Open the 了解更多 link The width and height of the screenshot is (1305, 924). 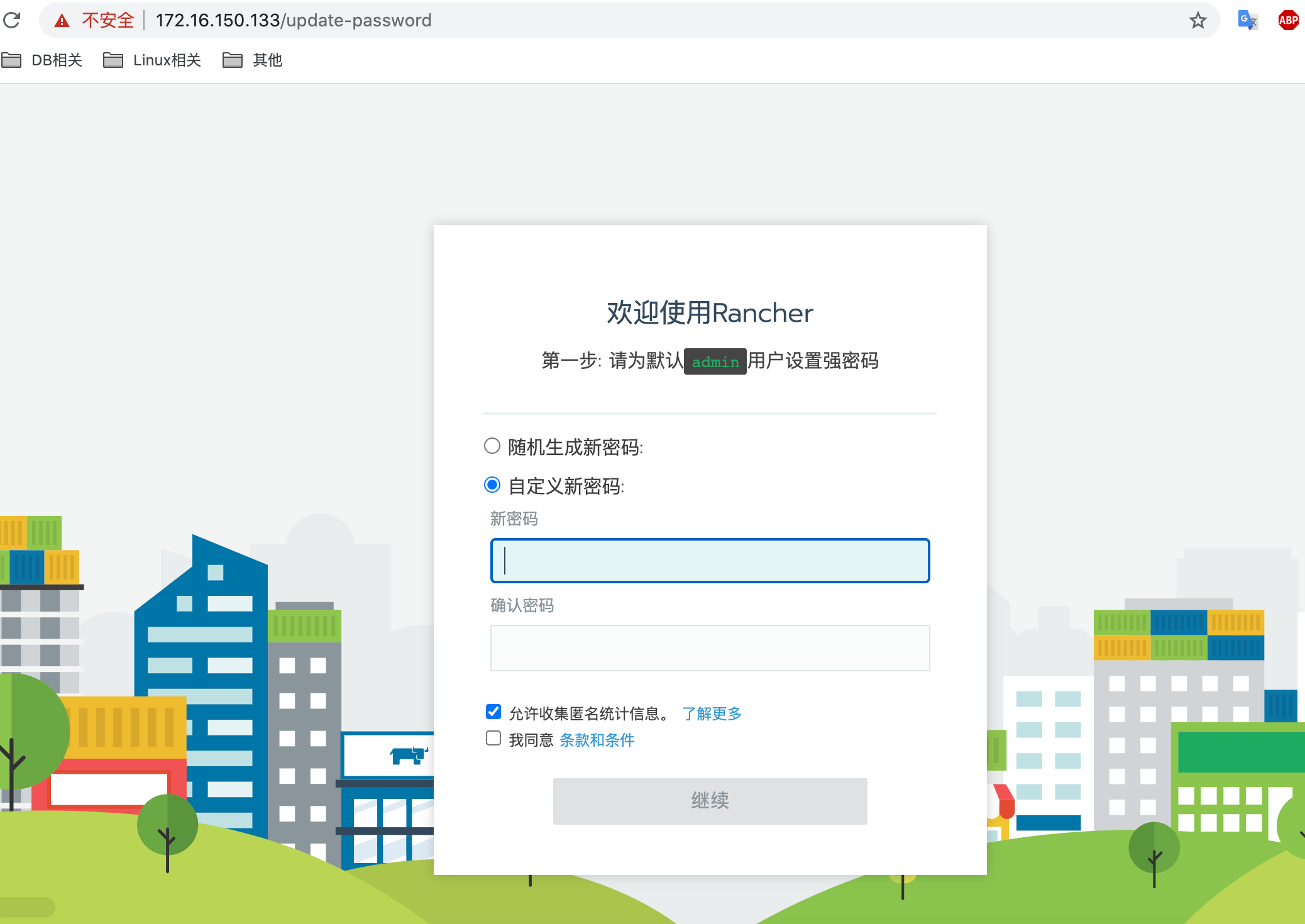coord(712,713)
